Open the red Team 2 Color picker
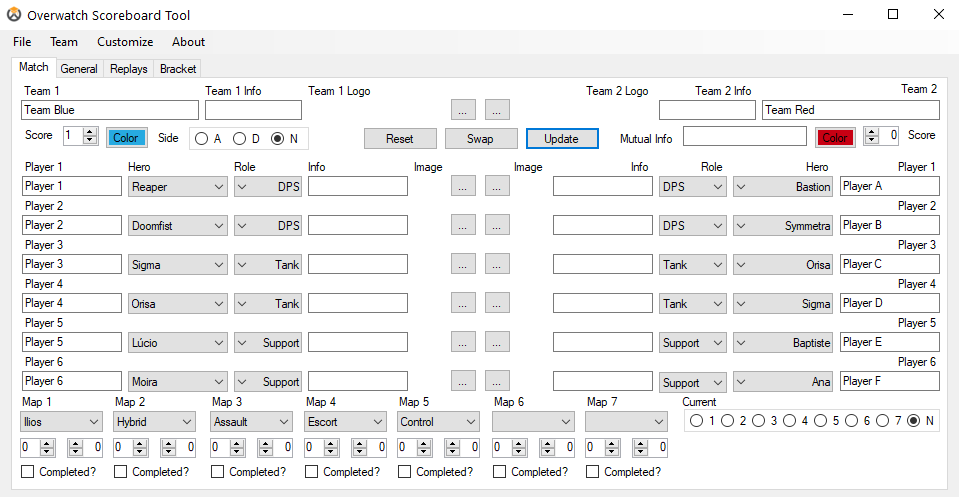The width and height of the screenshot is (959, 497). click(x=835, y=138)
